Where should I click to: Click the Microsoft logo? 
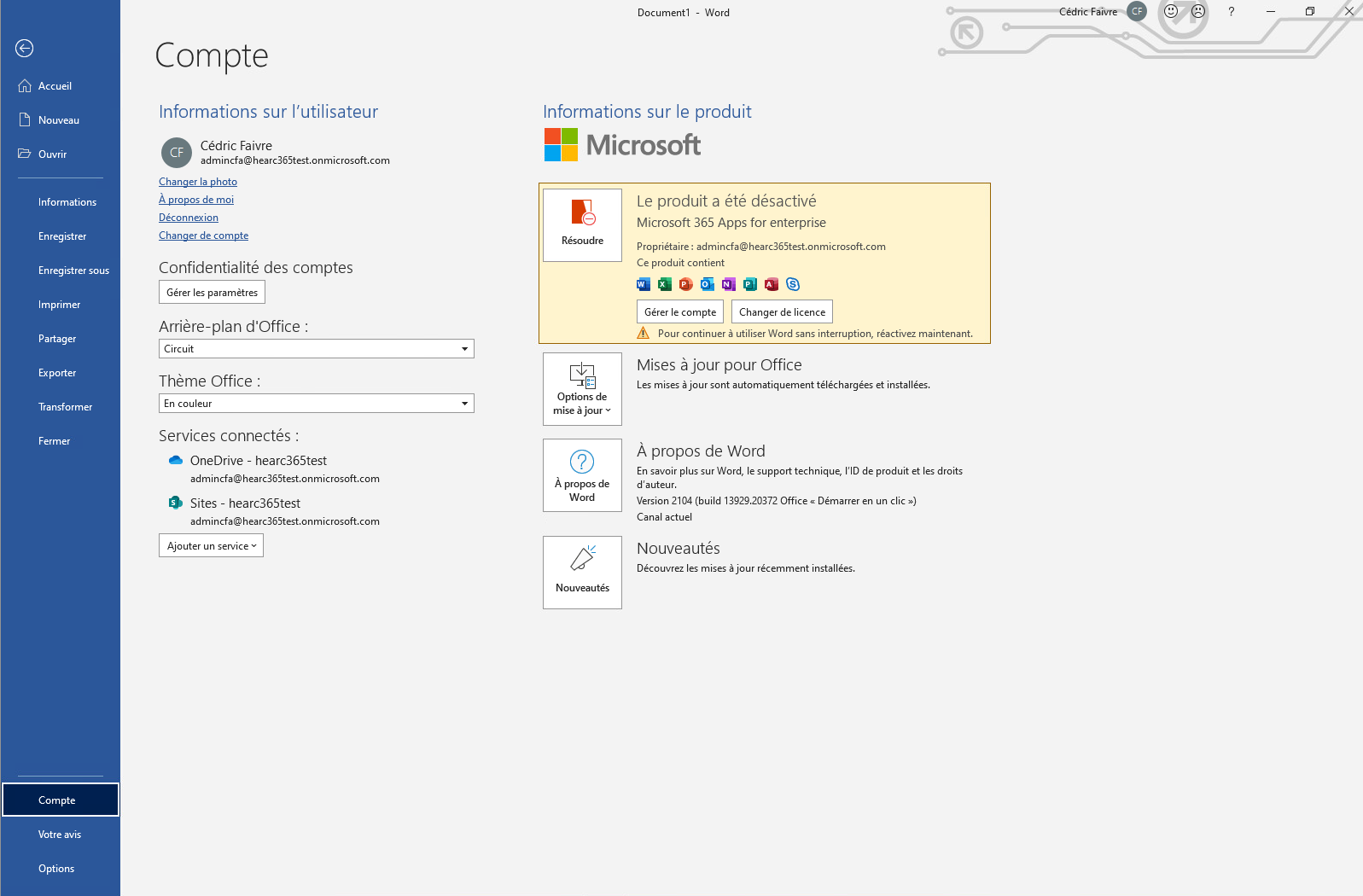tap(622, 145)
